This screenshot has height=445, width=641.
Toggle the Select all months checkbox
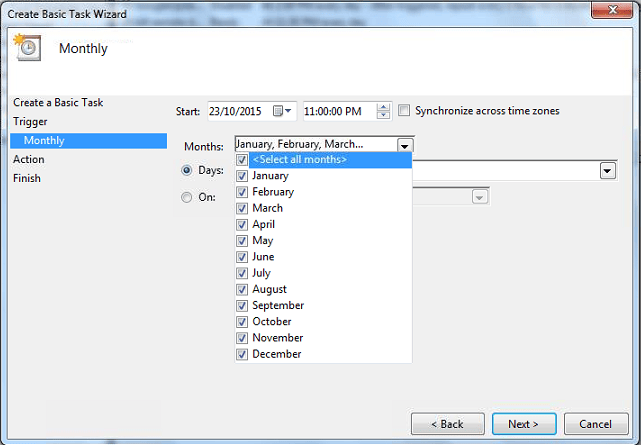[242, 160]
